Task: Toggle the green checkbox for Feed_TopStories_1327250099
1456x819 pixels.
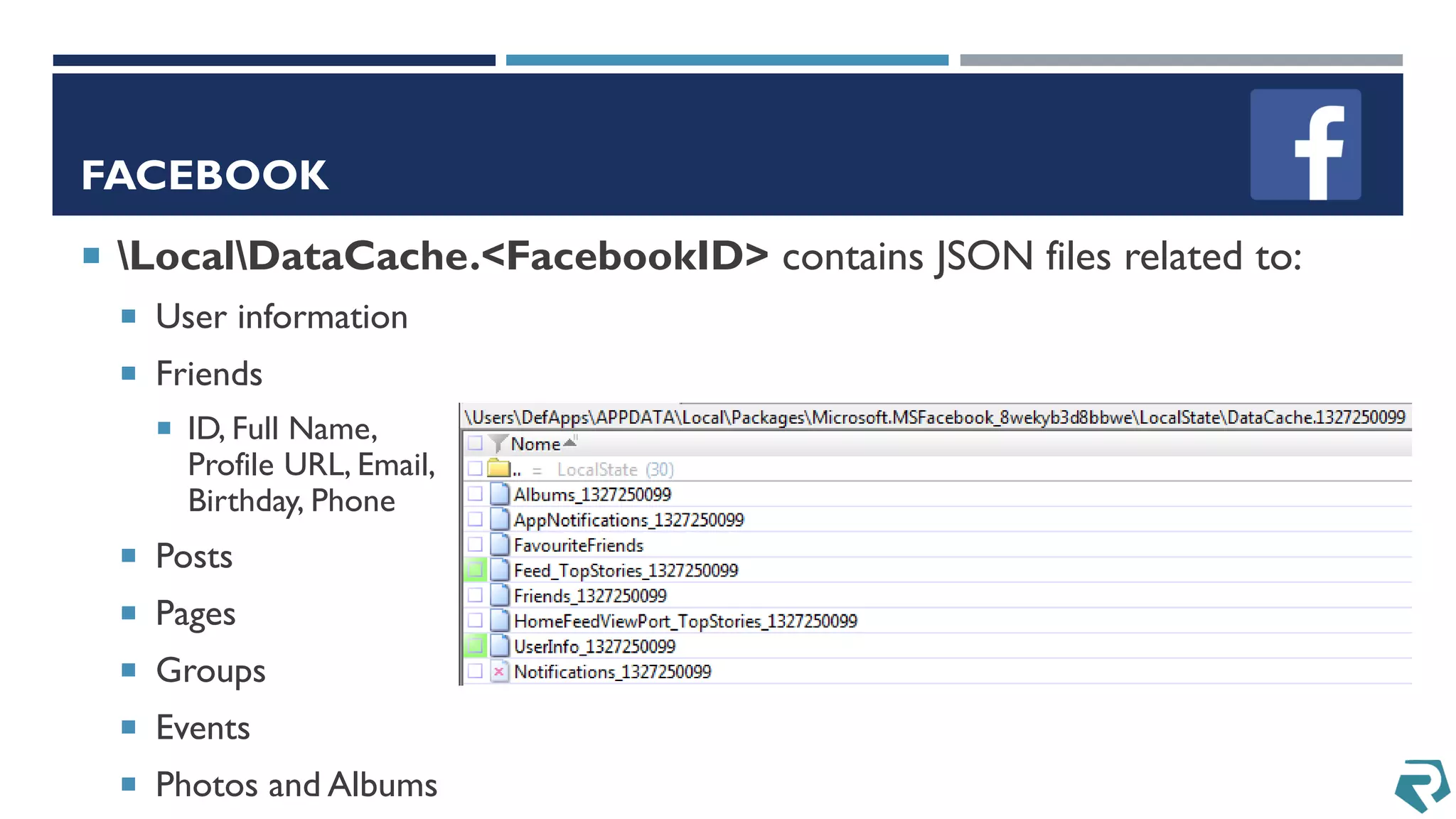Action: click(x=475, y=570)
